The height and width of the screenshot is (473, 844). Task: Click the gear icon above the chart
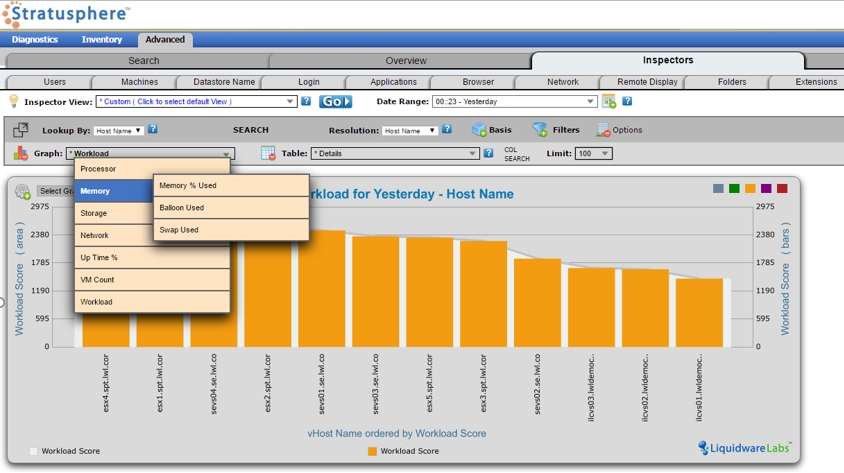pyautogui.click(x=23, y=191)
